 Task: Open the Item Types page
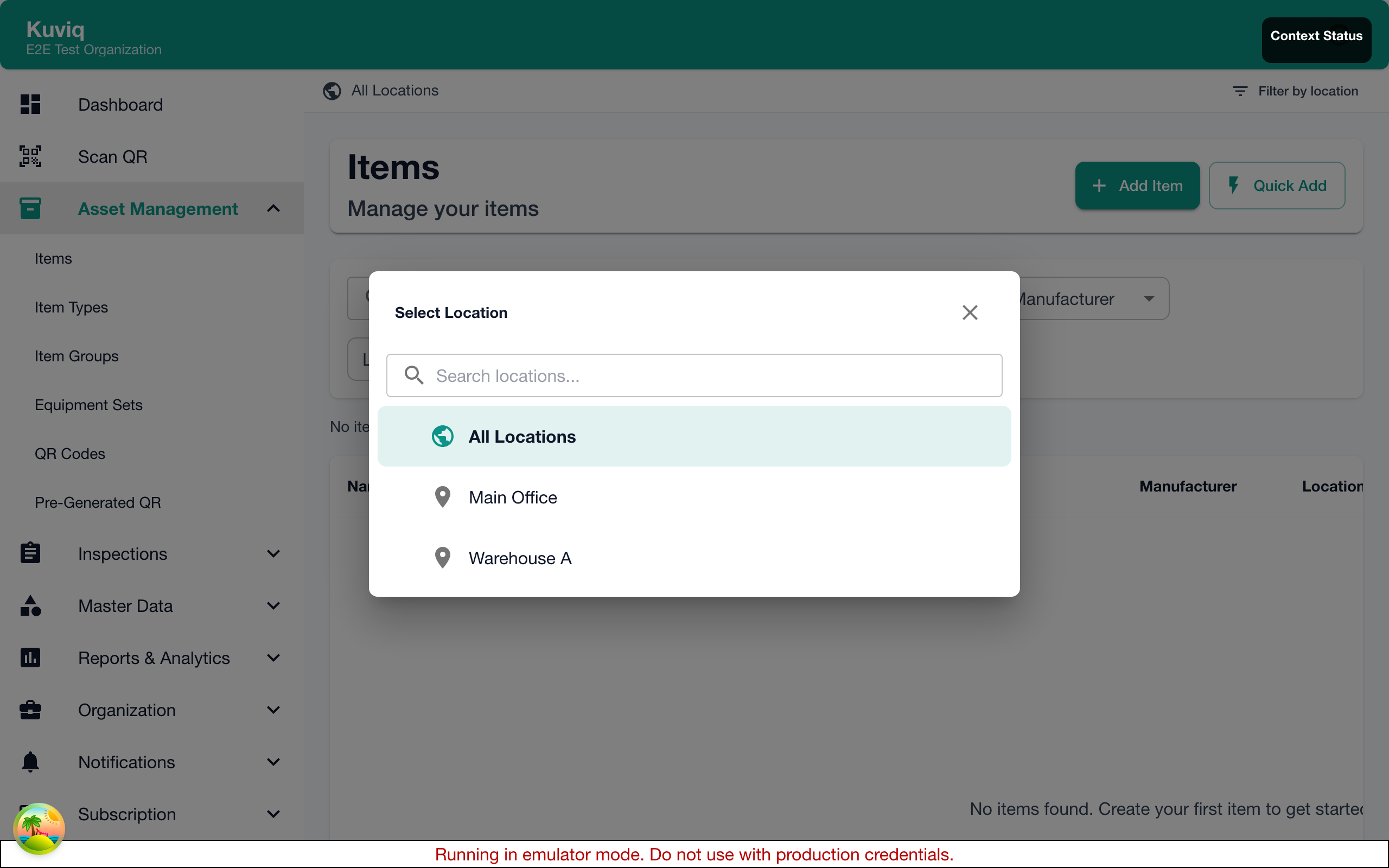tap(71, 307)
